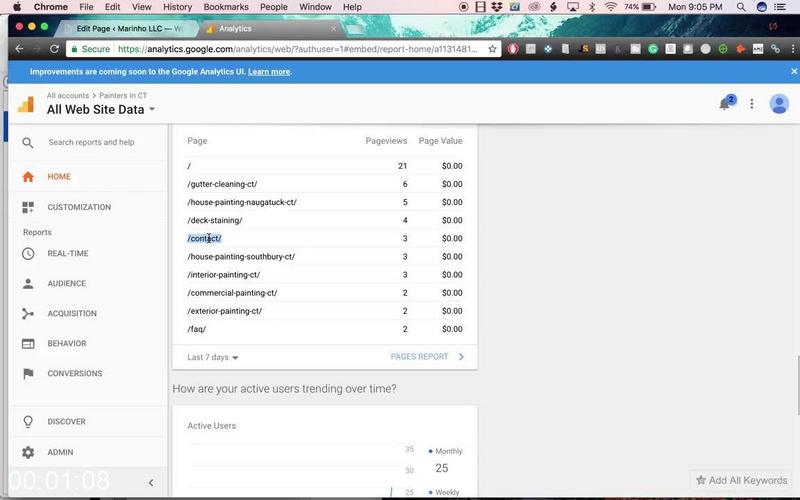The image size is (800, 500).
Task: Click the Wi-Fi status icon
Action: click(x=610, y=7)
